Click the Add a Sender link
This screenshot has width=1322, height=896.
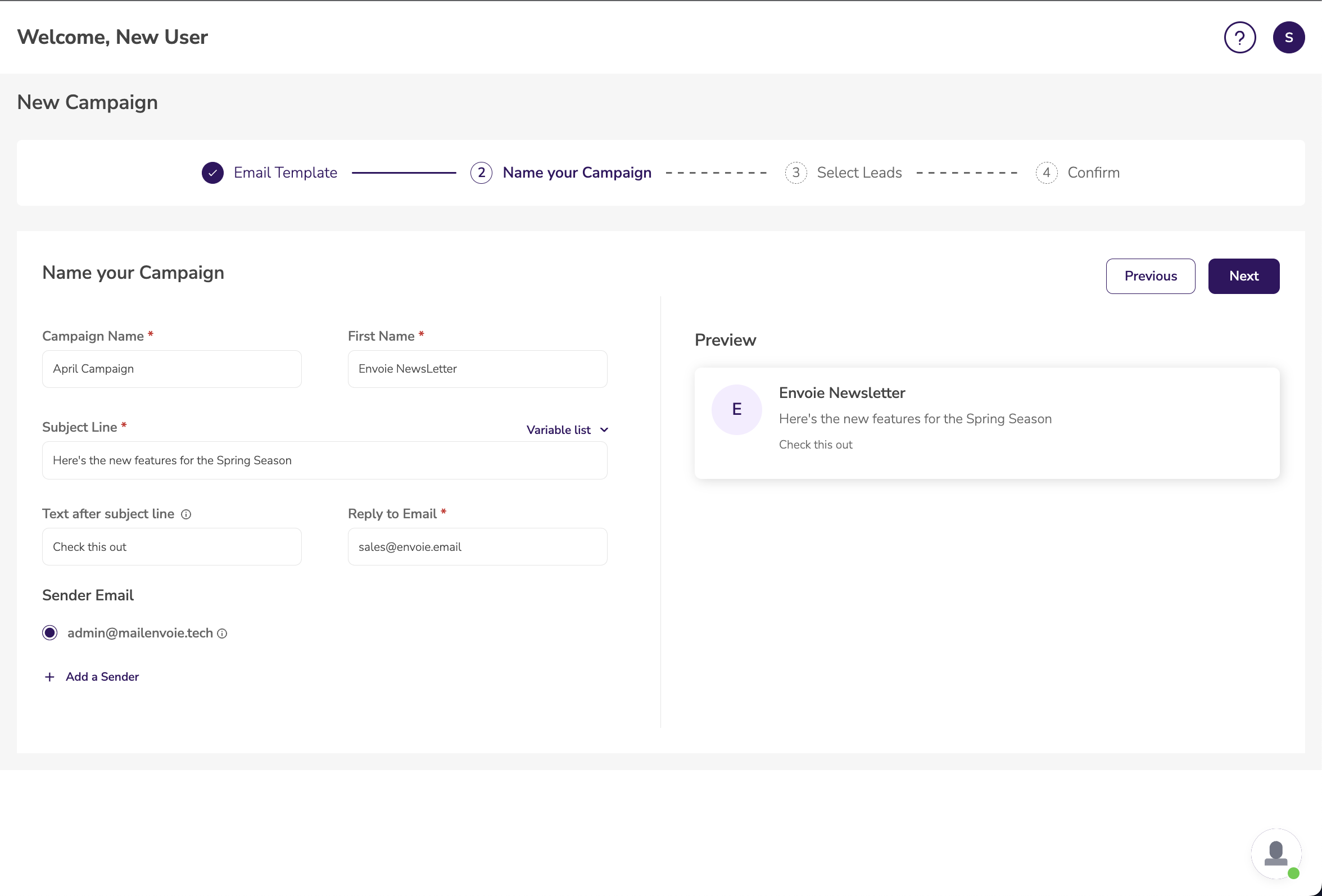(x=102, y=677)
